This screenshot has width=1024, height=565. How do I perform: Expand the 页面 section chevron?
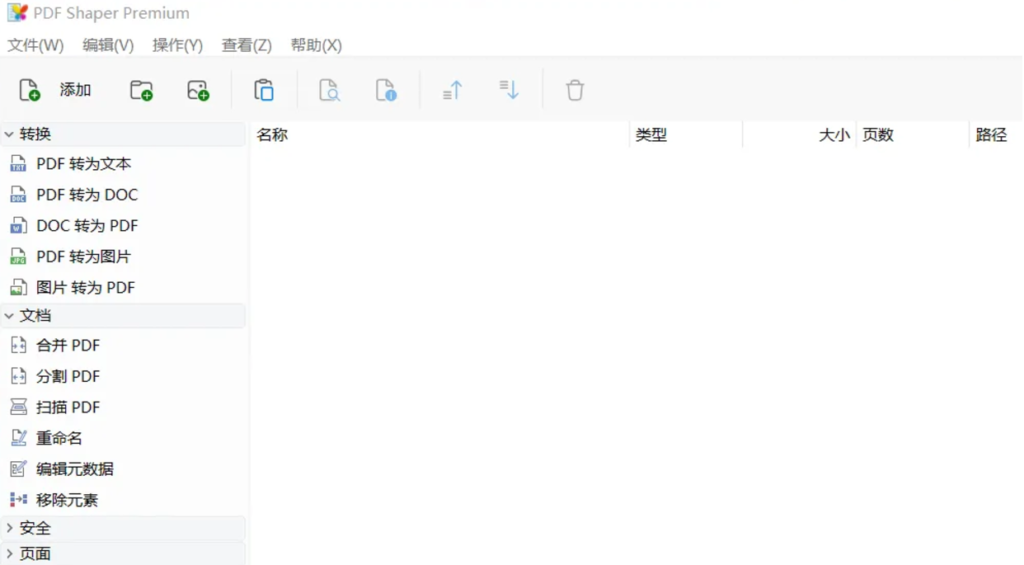click(9, 554)
